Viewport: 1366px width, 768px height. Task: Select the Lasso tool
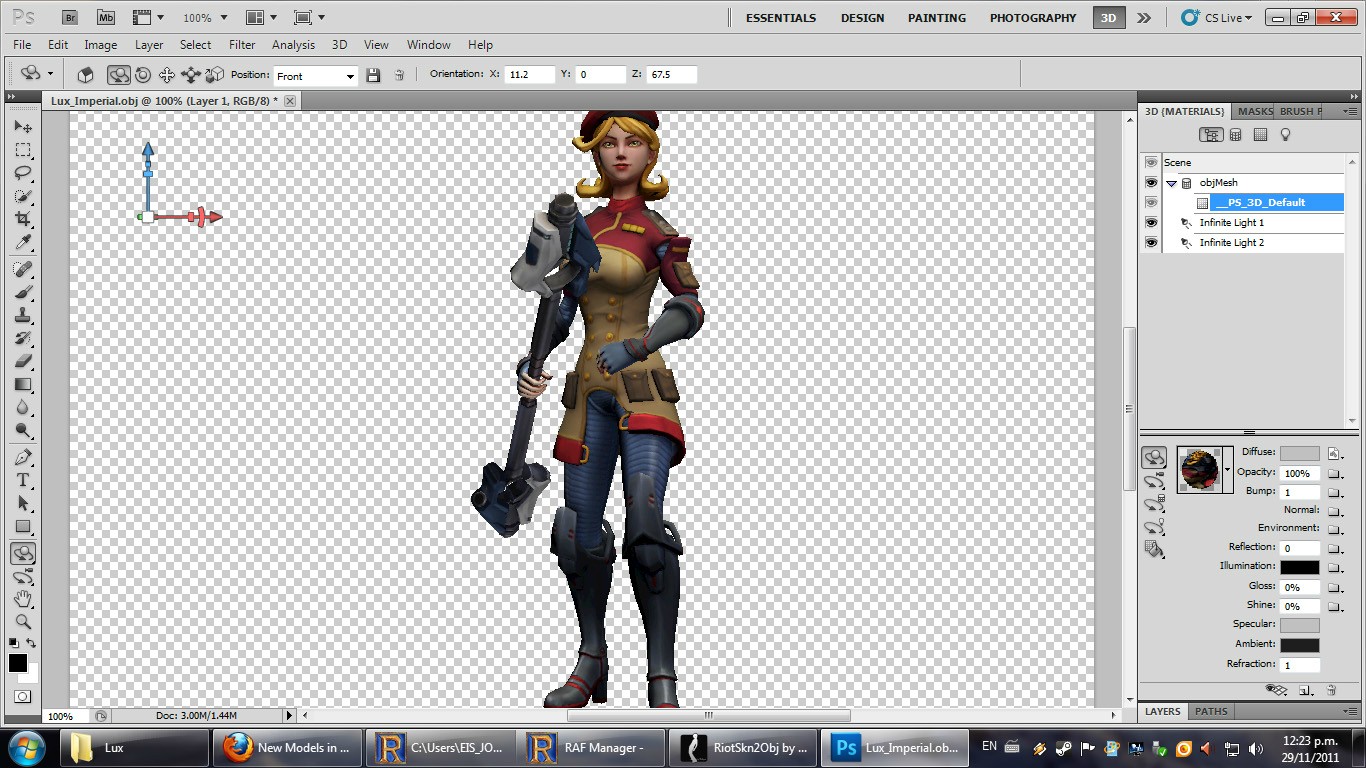coord(23,173)
